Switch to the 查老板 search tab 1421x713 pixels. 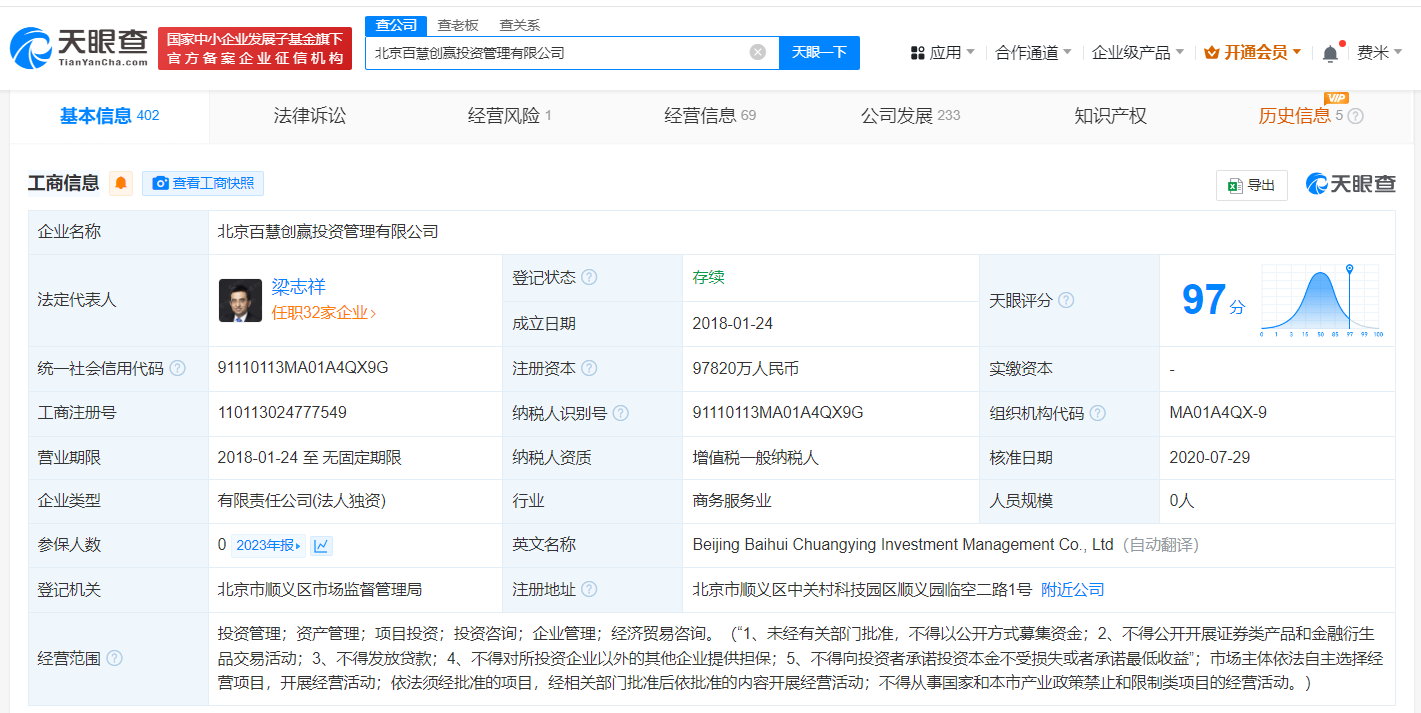(x=458, y=25)
